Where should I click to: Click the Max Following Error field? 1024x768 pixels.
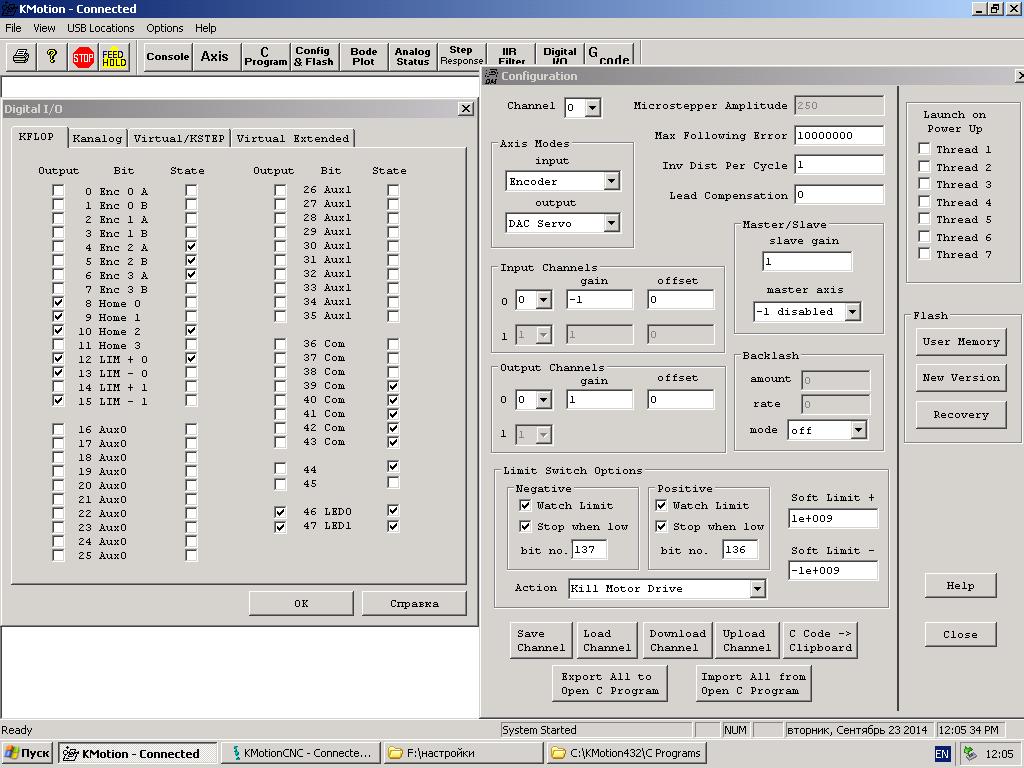pyautogui.click(x=839, y=136)
